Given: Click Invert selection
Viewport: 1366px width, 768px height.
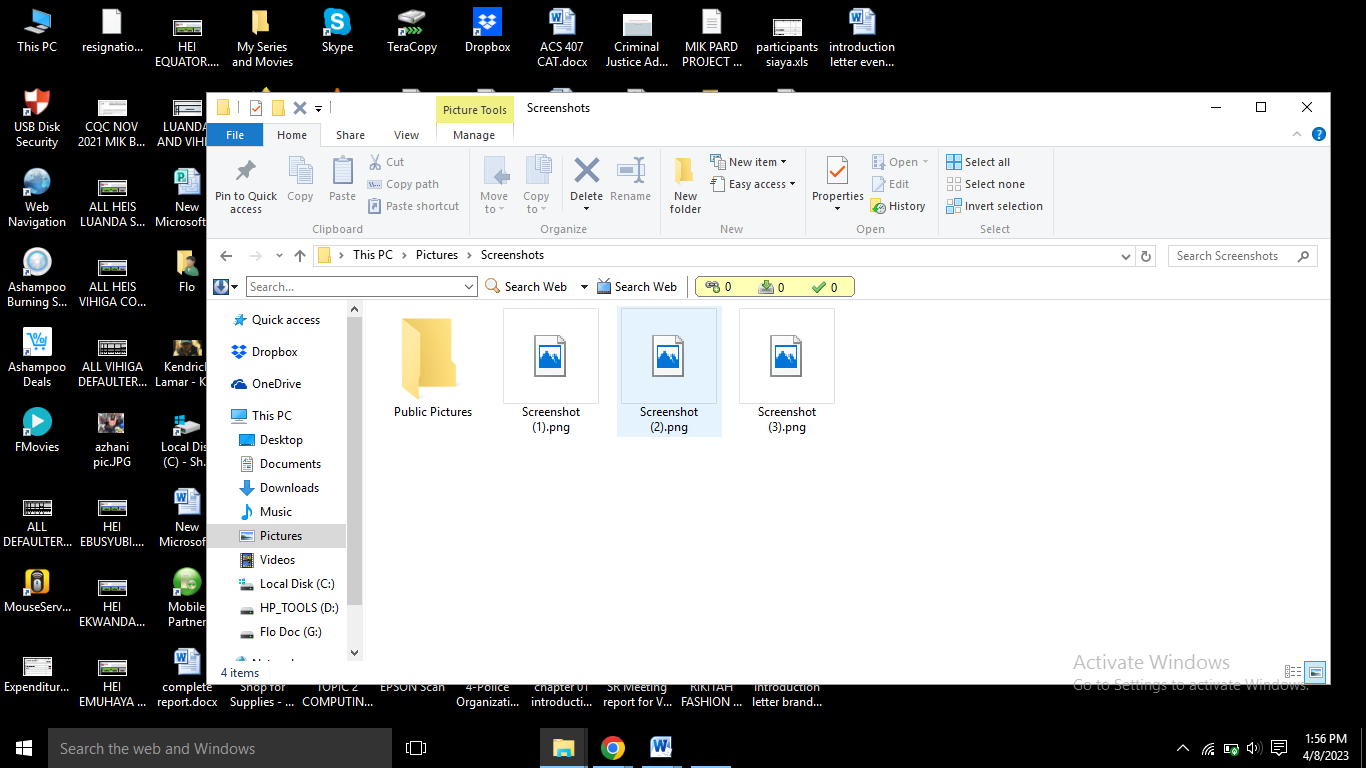Looking at the screenshot, I should [x=995, y=206].
